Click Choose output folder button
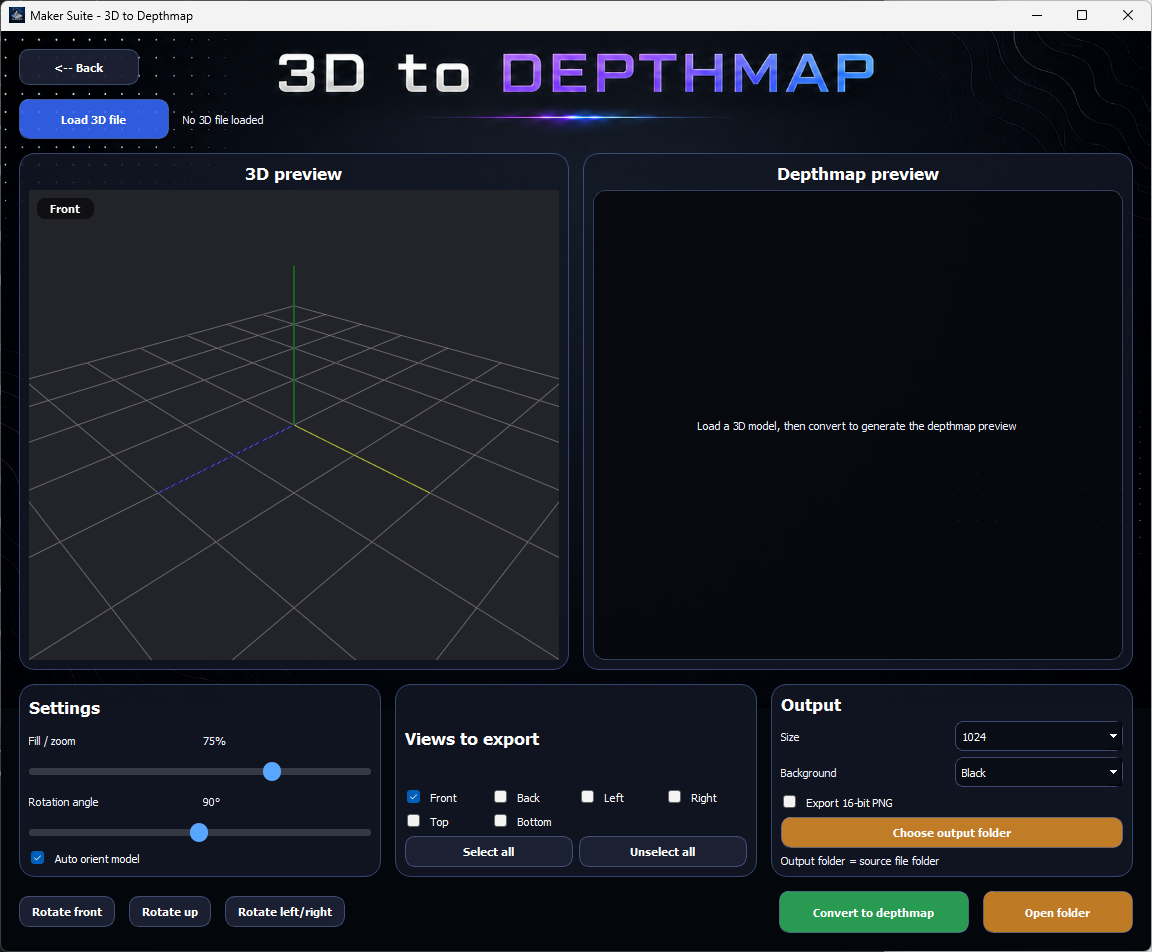Viewport: 1152px width, 952px height. pyautogui.click(x=951, y=833)
